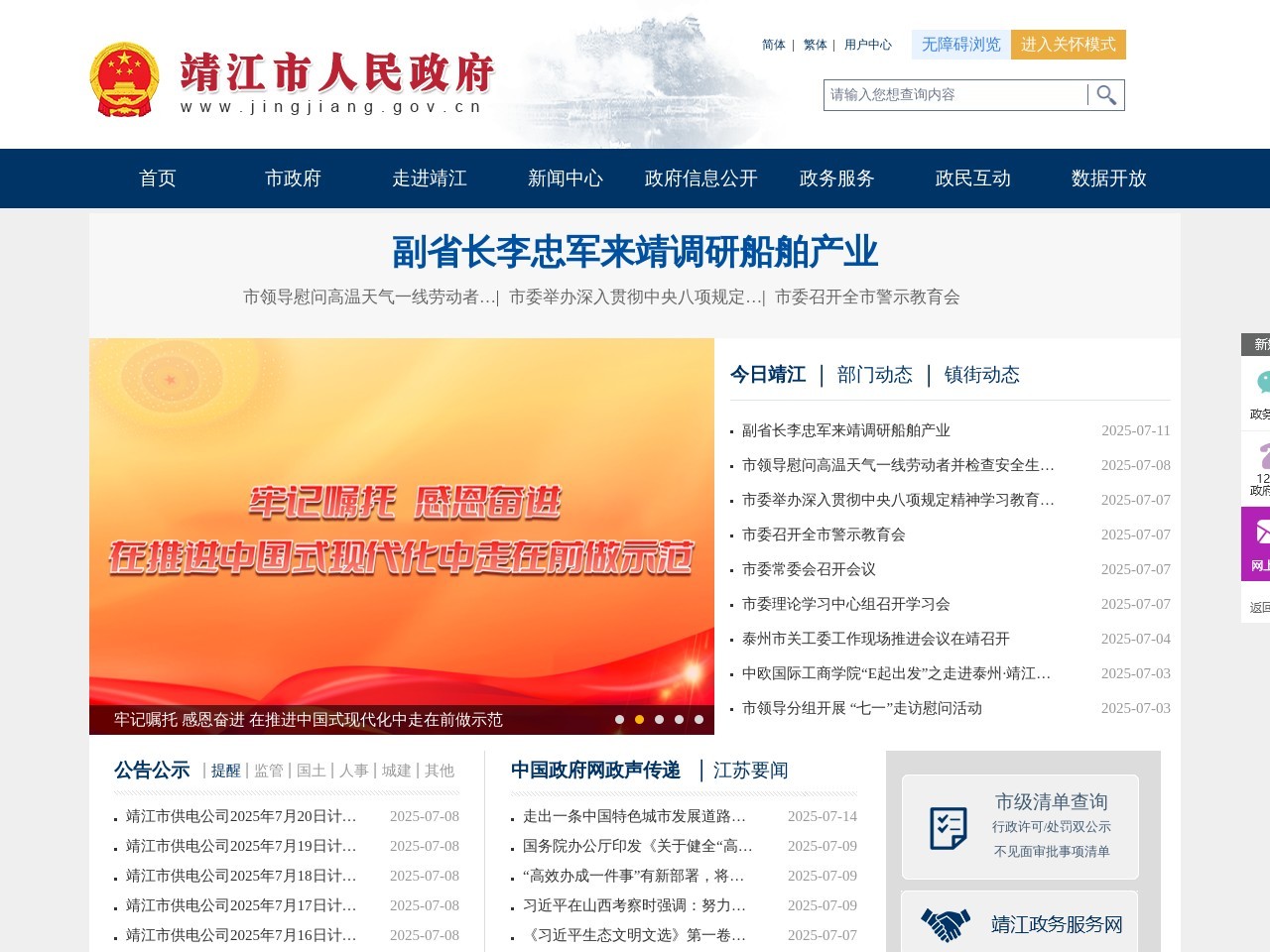The height and width of the screenshot is (952, 1270).
Task: Open the 政务服务 navigation menu
Action: pyautogui.click(x=834, y=178)
